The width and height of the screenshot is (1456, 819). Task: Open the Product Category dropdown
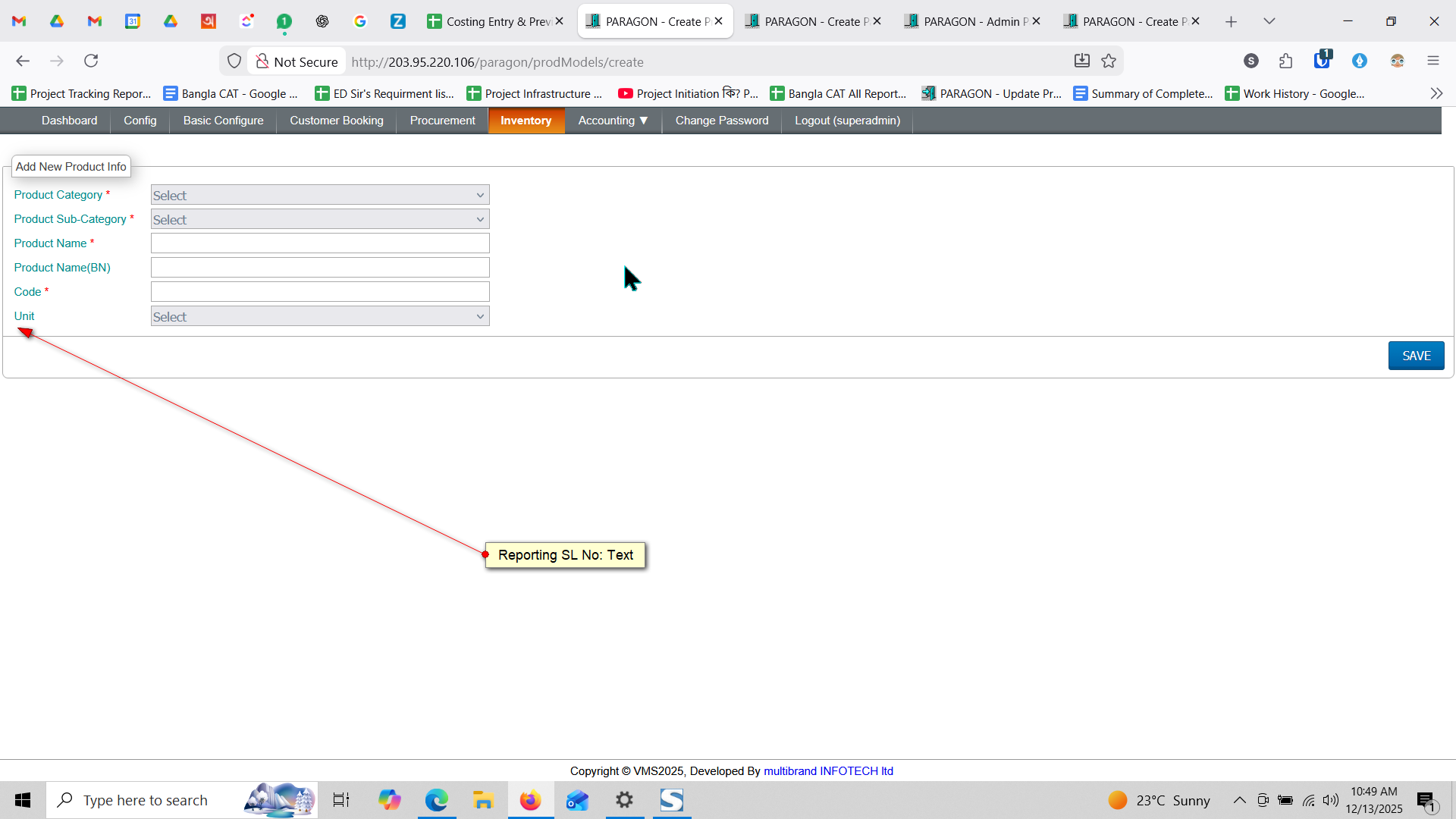[319, 195]
